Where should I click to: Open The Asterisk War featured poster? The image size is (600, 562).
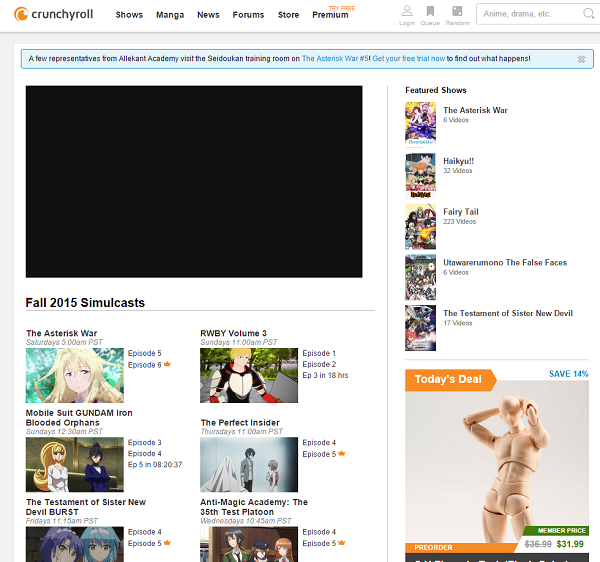(420, 123)
